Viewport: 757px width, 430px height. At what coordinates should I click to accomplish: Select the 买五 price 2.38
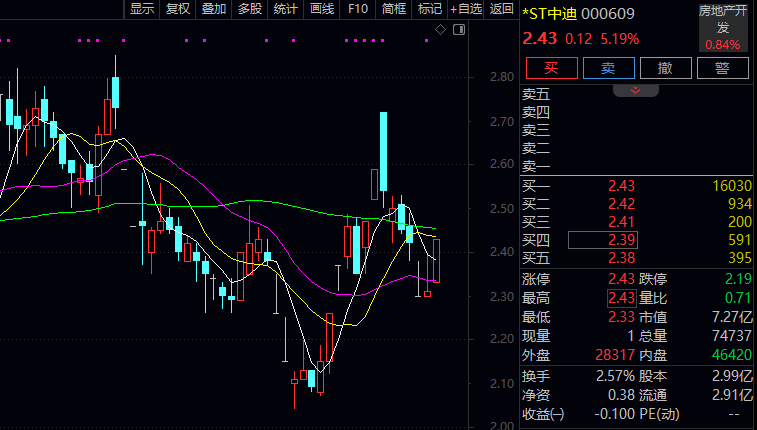coord(621,258)
